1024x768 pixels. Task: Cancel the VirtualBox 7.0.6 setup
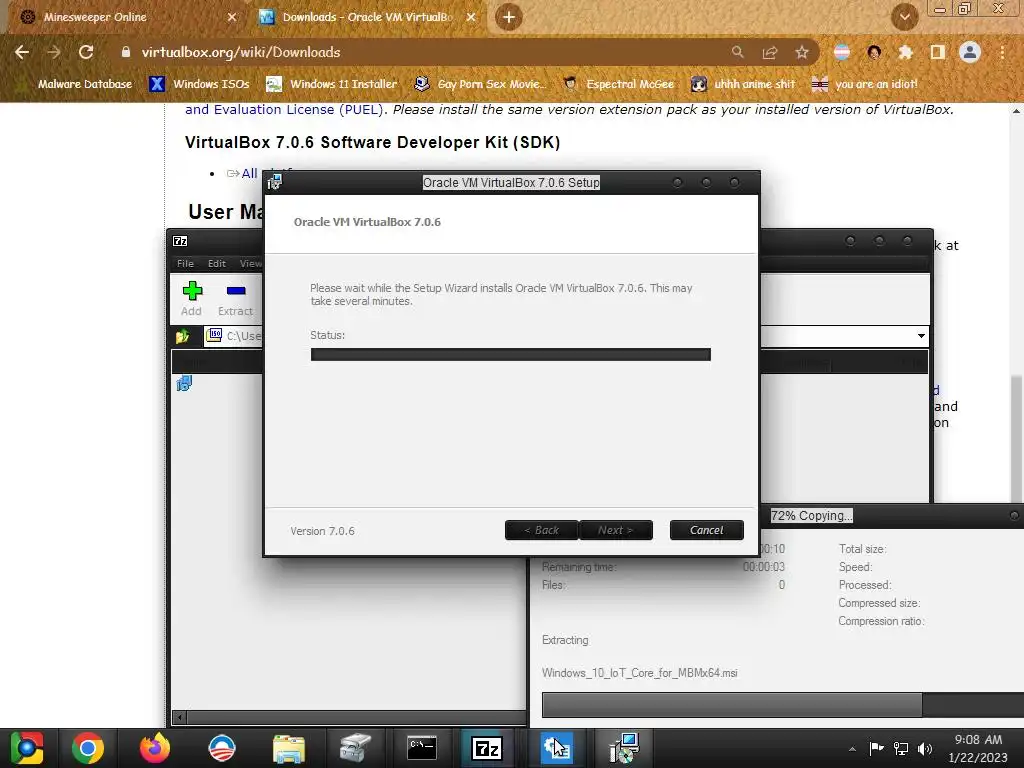pyautogui.click(x=707, y=530)
